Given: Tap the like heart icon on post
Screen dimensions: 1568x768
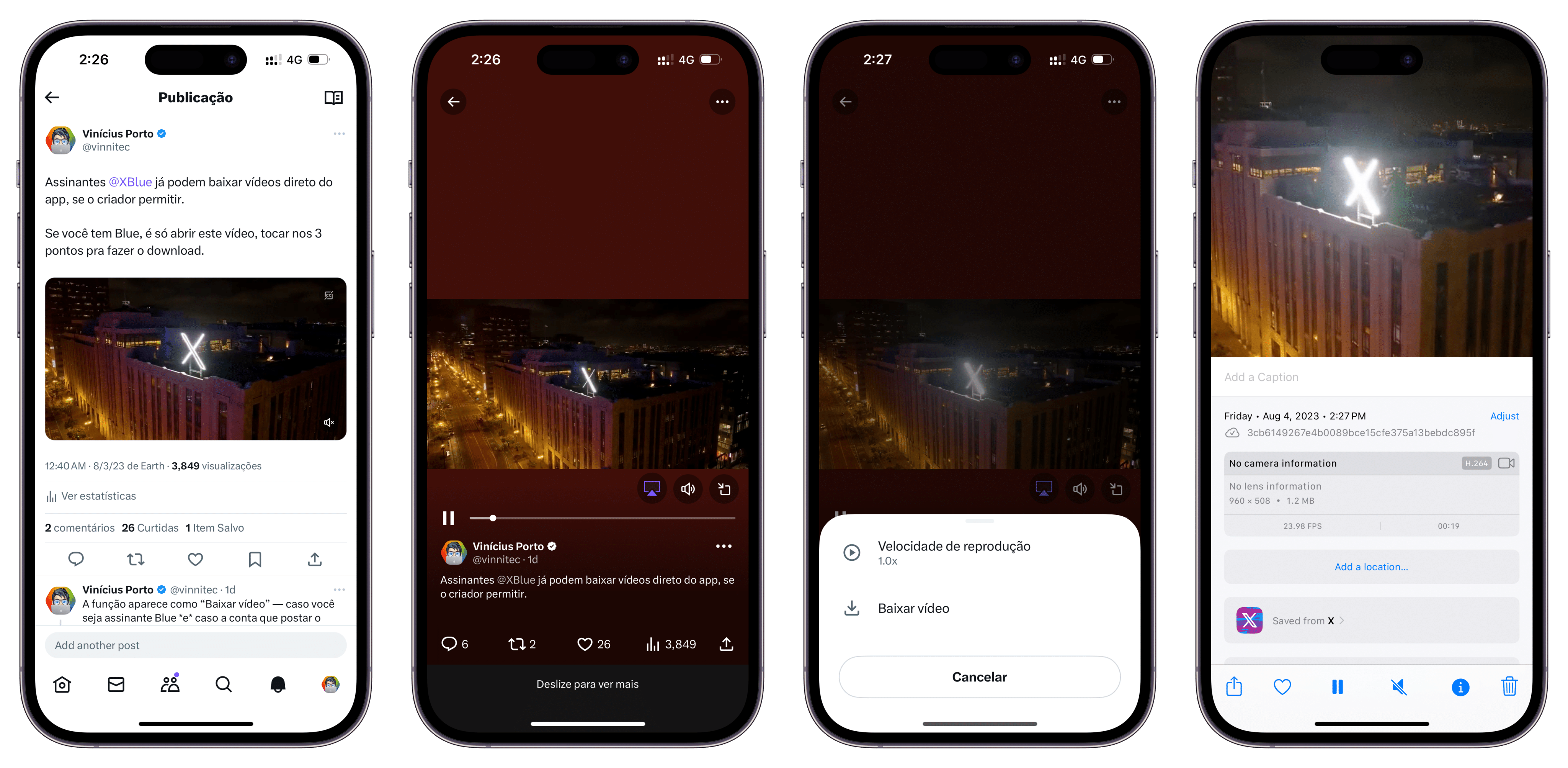Looking at the screenshot, I should [193, 559].
